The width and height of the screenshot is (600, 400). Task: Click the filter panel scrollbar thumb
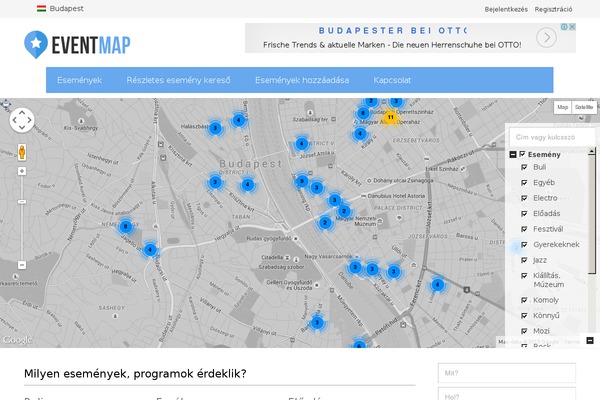coord(592,214)
